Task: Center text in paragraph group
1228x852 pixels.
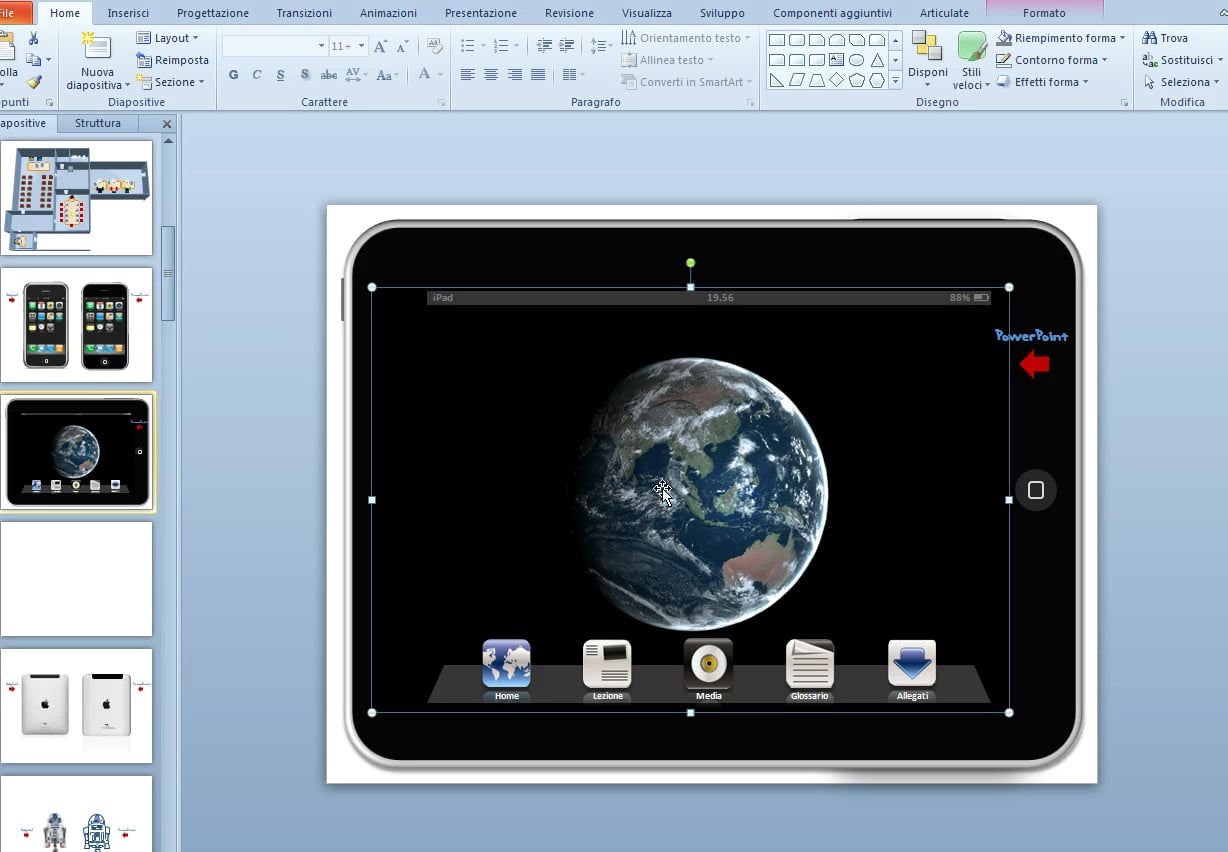Action: (x=491, y=75)
